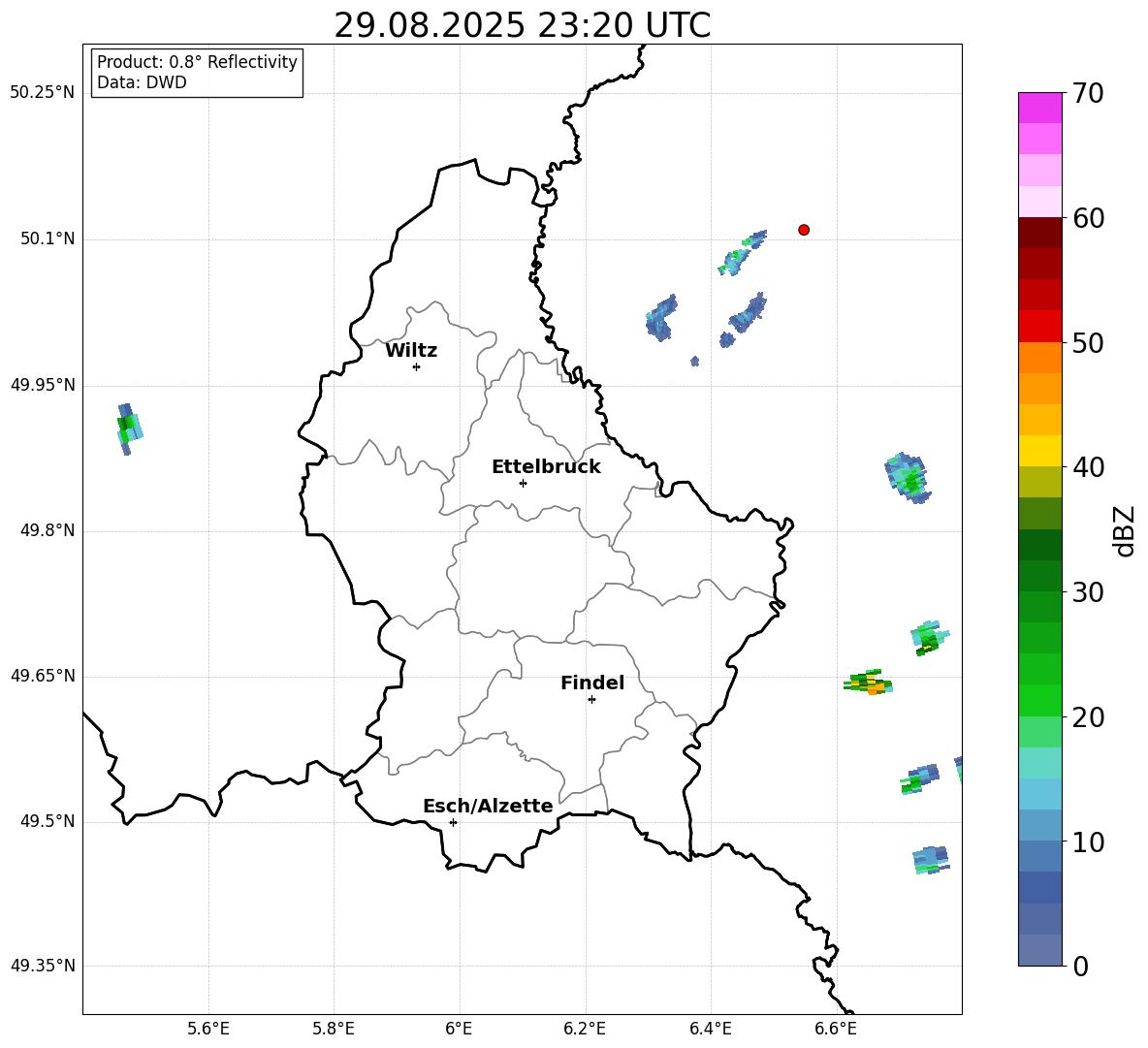Click the colorbar label 60

(1088, 218)
